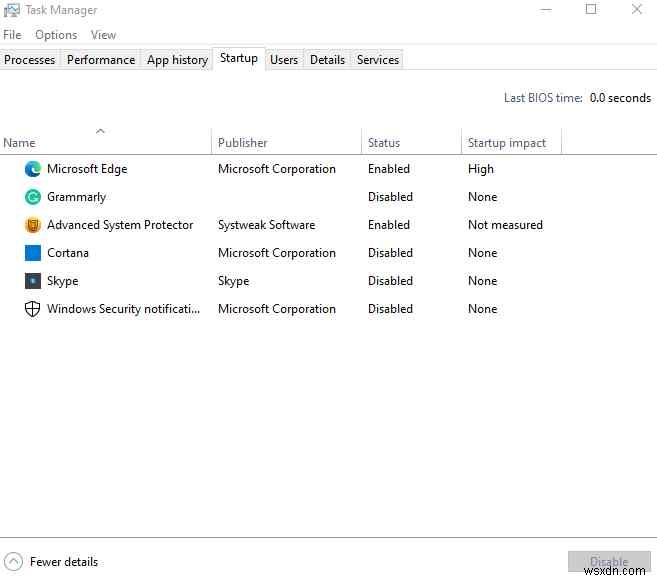Click the Microsoft Edge app icon
657x581 pixels.
point(33,169)
